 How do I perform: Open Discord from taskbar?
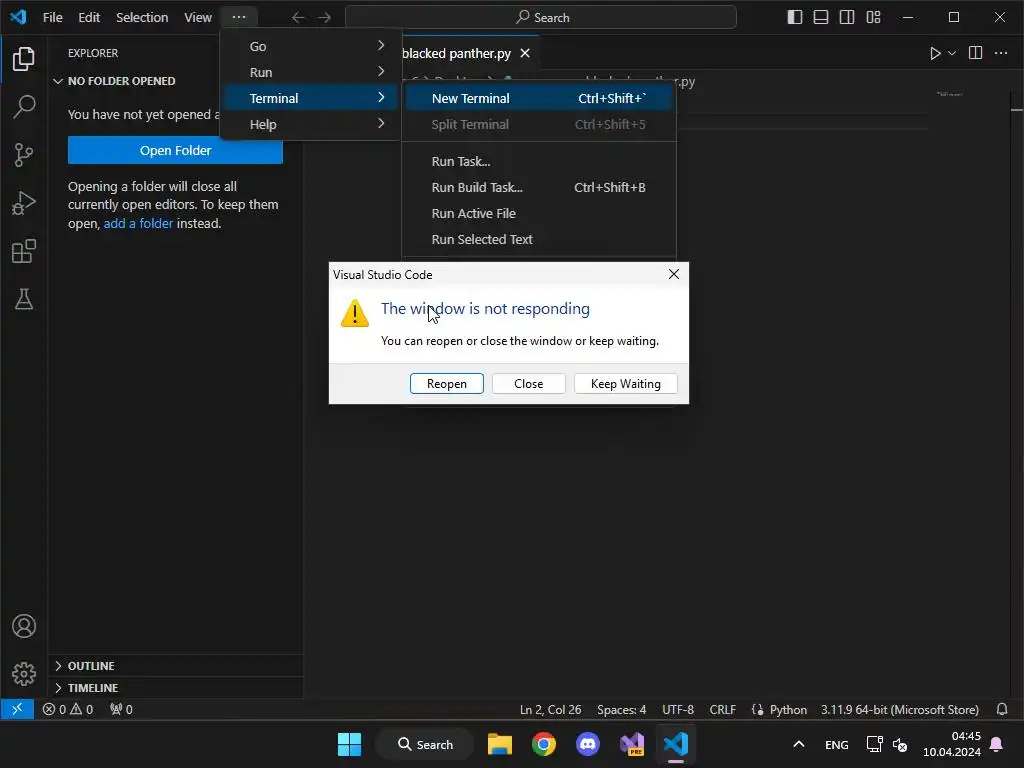(588, 744)
